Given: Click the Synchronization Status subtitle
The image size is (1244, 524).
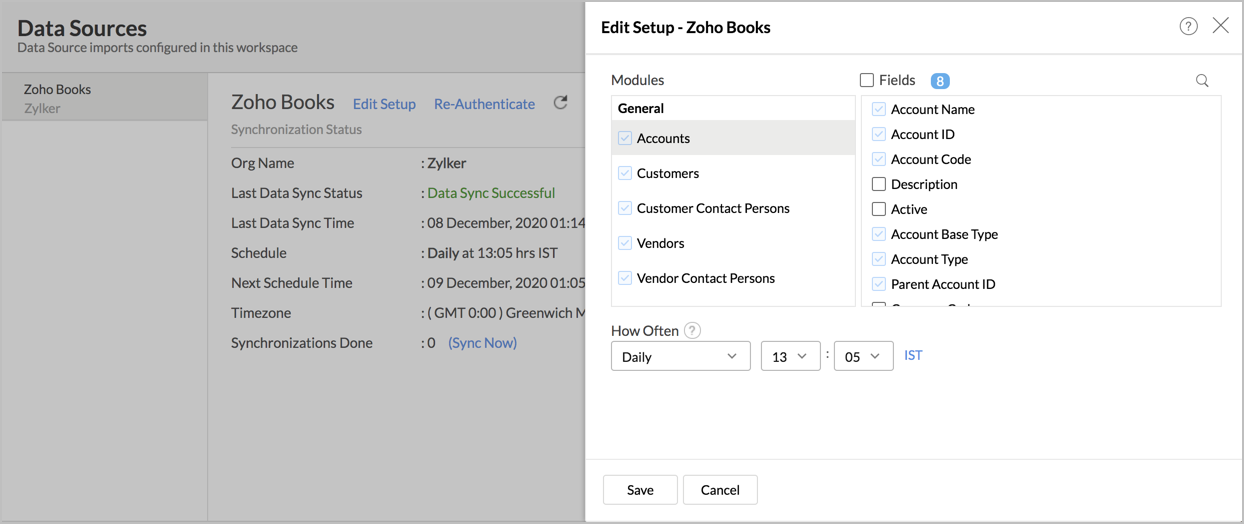Looking at the screenshot, I should [296, 129].
